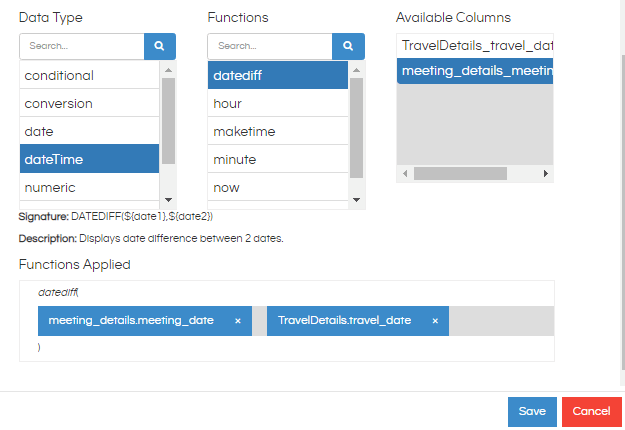Viewport: 625px width, 430px height.
Task: Cancel the function dialog
Action: [x=592, y=412]
